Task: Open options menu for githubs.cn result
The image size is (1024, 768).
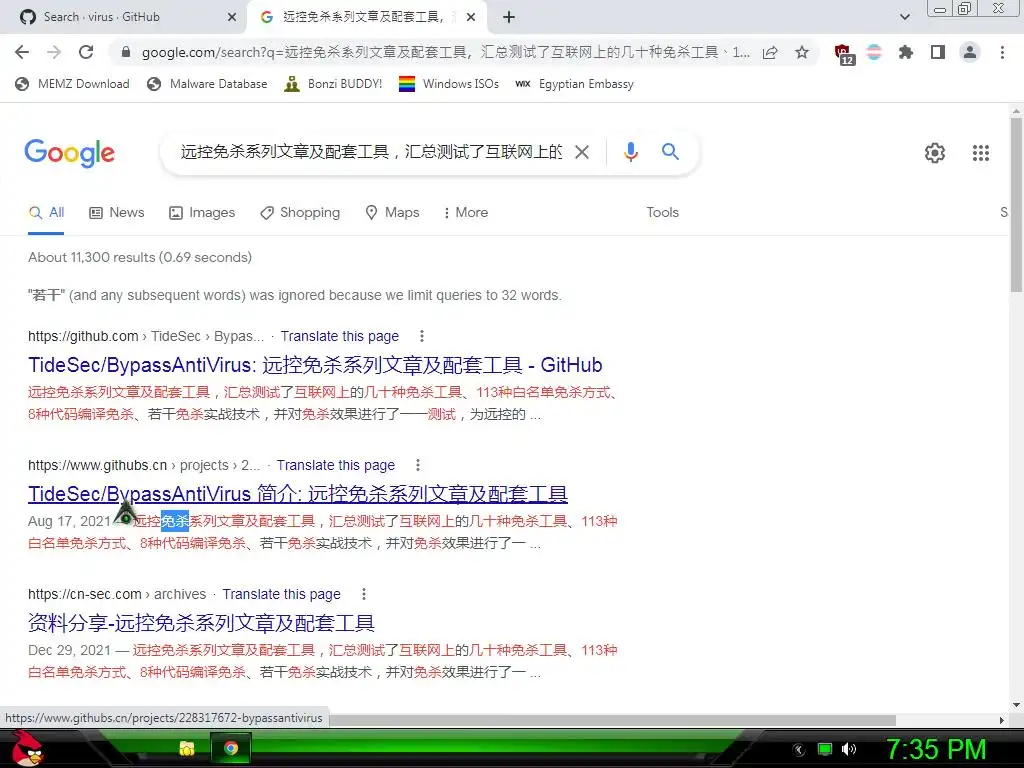Action: tap(418, 465)
